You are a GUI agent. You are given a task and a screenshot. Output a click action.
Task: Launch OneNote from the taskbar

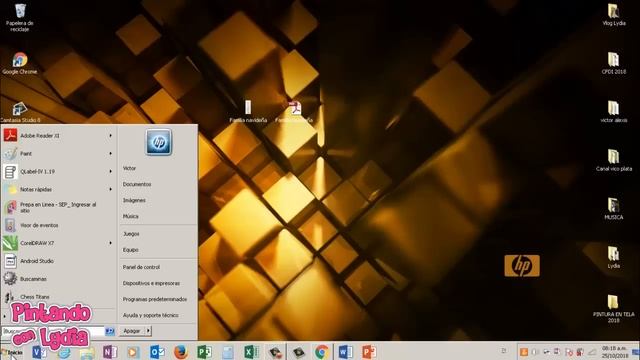pos(110,351)
